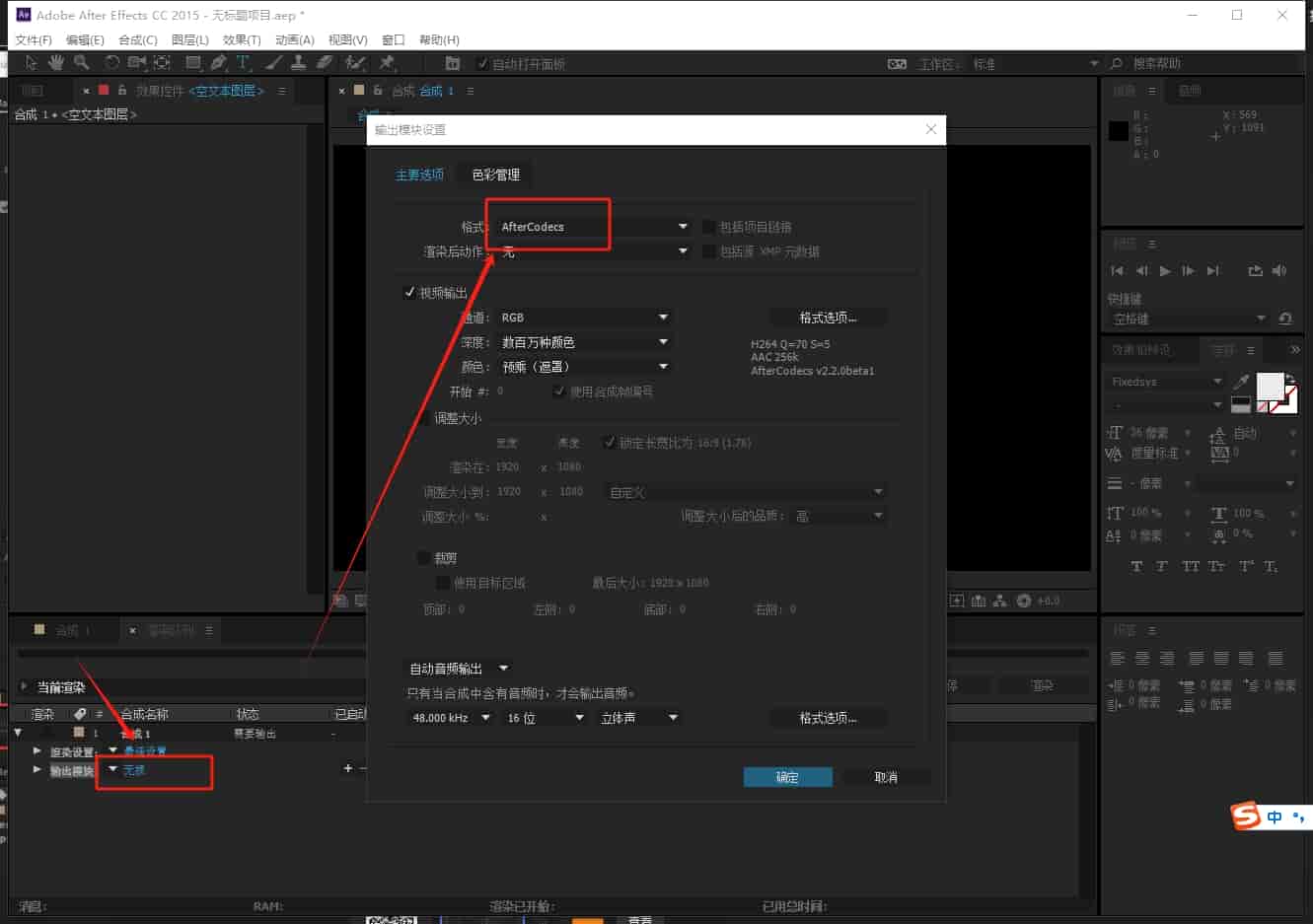Open the 通道 RGB dropdown

point(584,317)
